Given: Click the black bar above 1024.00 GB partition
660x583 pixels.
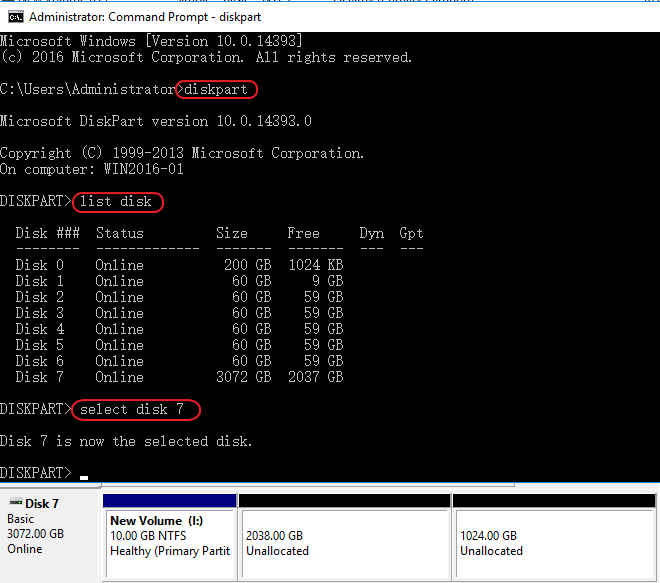Looking at the screenshot, I should click(x=553, y=500).
